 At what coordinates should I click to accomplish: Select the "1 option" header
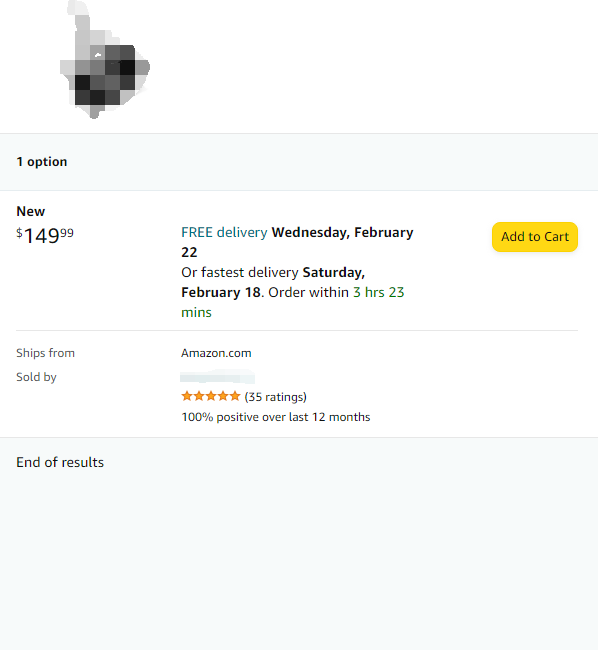pyautogui.click(x=41, y=162)
